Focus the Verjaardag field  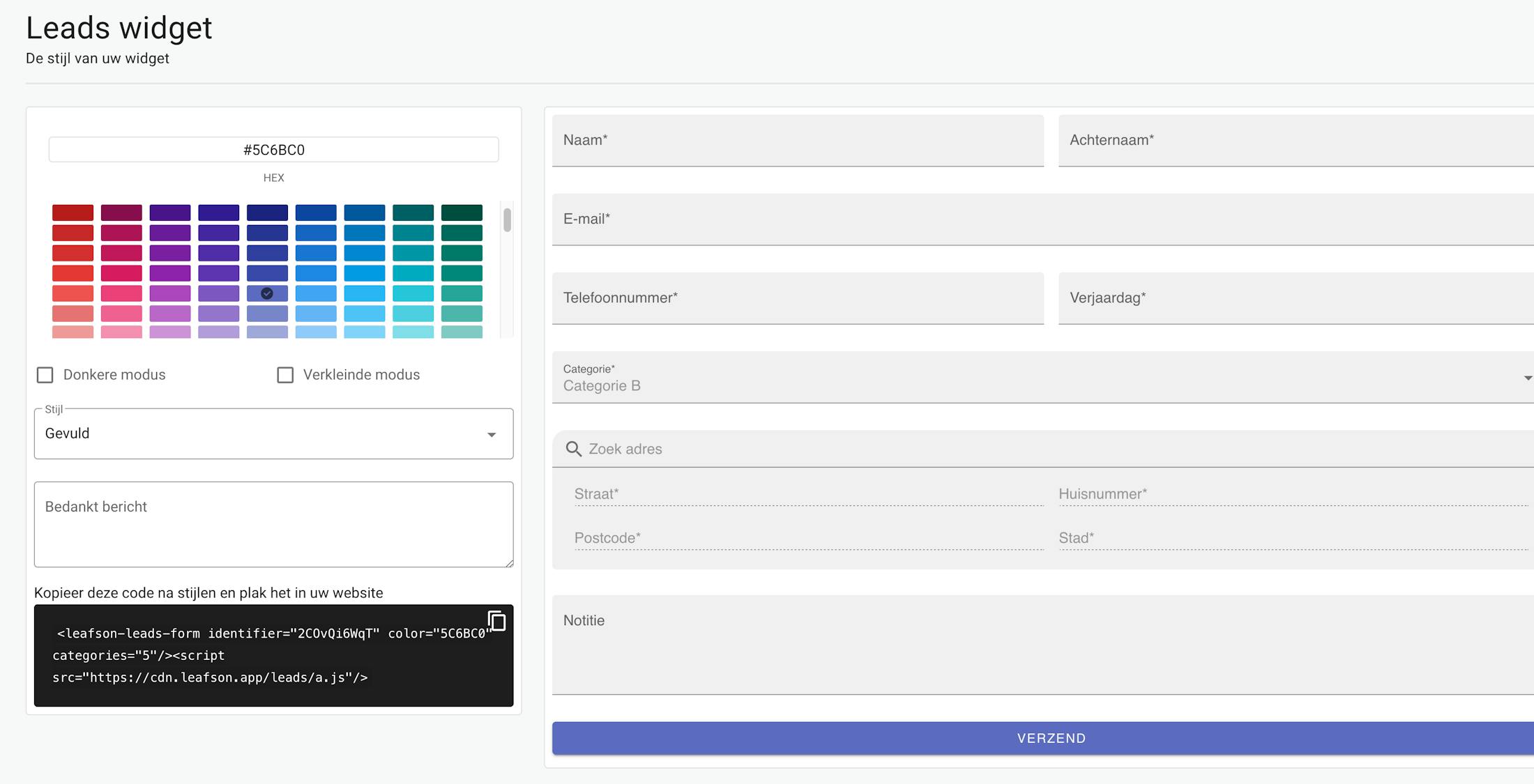click(x=1296, y=298)
